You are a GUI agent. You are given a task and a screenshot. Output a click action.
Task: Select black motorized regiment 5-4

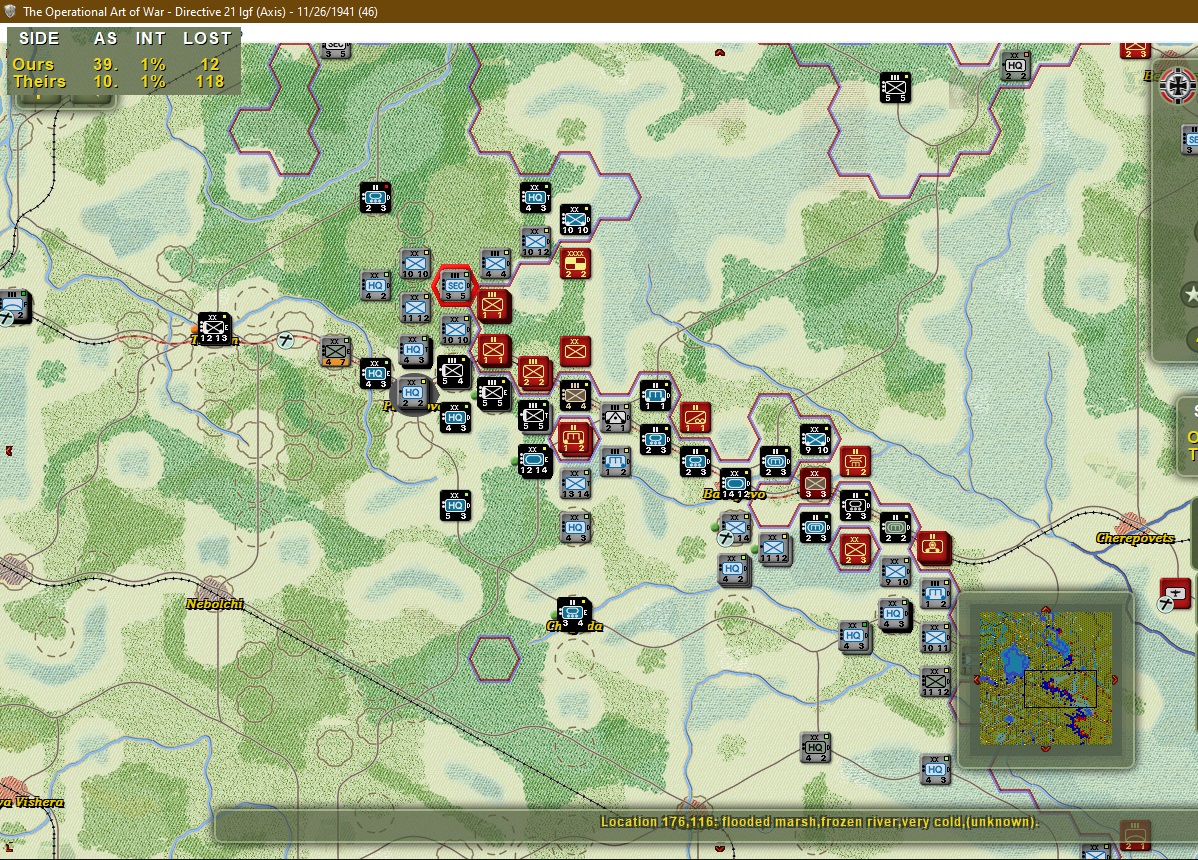453,371
